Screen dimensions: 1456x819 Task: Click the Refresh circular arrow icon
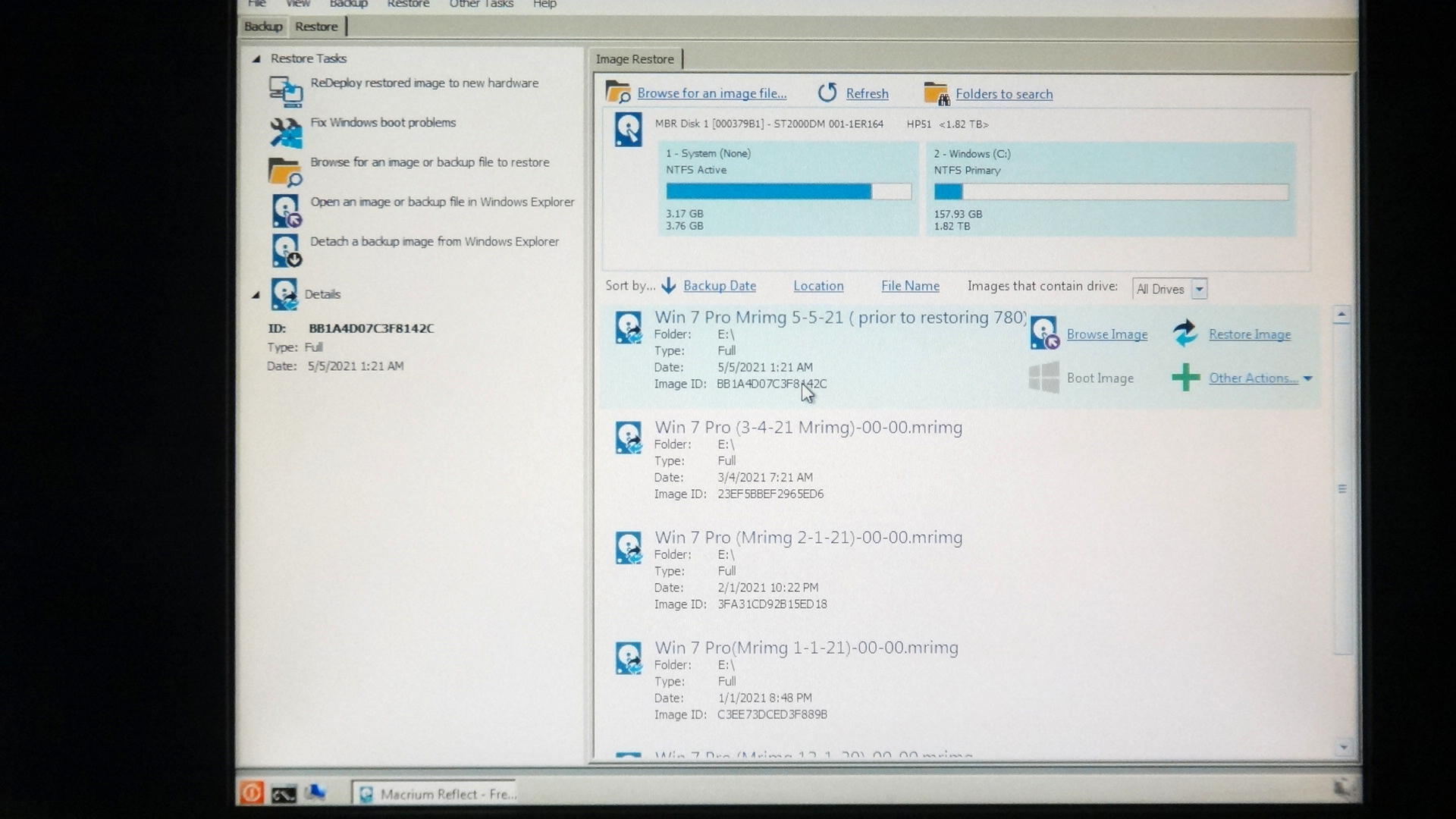(827, 93)
